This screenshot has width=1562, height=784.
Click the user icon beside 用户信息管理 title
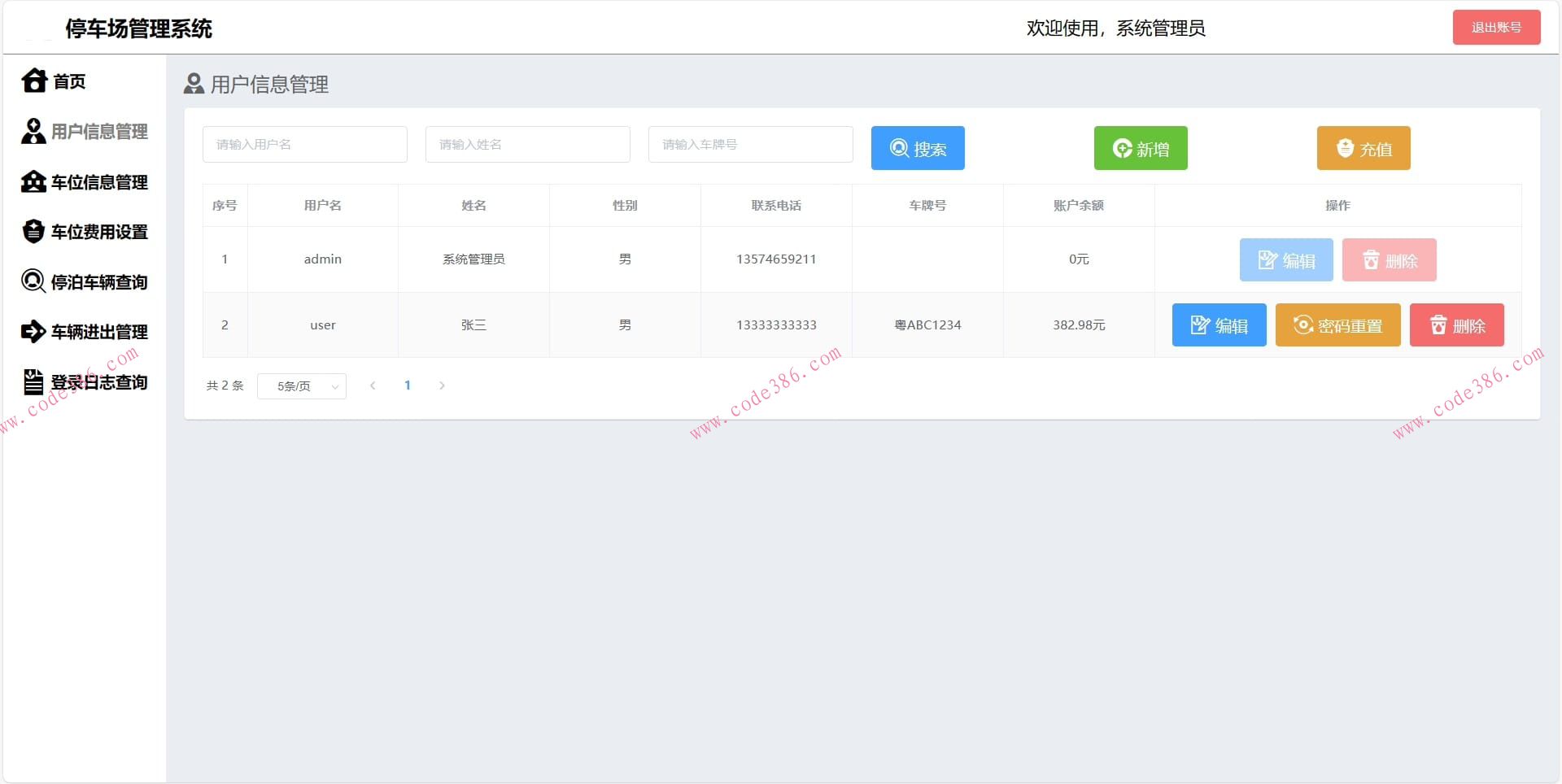click(x=193, y=84)
